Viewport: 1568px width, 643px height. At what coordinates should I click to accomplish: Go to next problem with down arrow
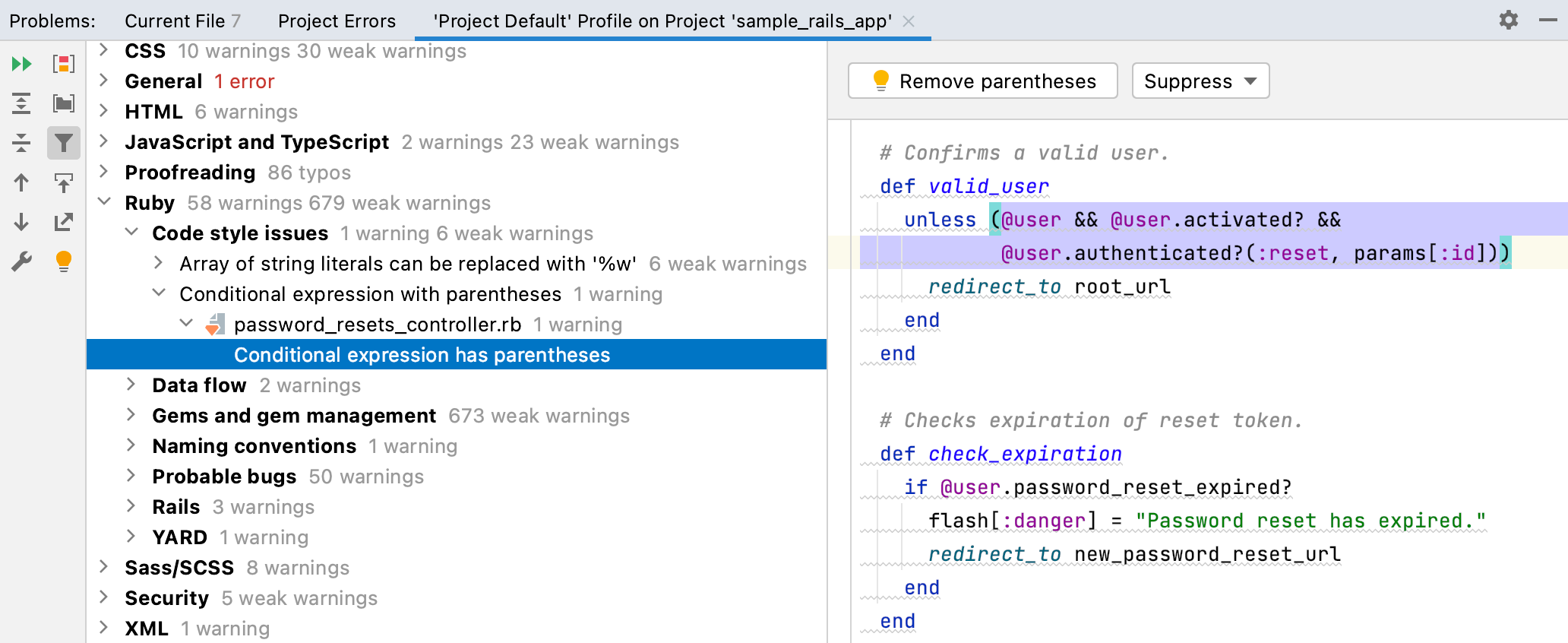(x=21, y=222)
